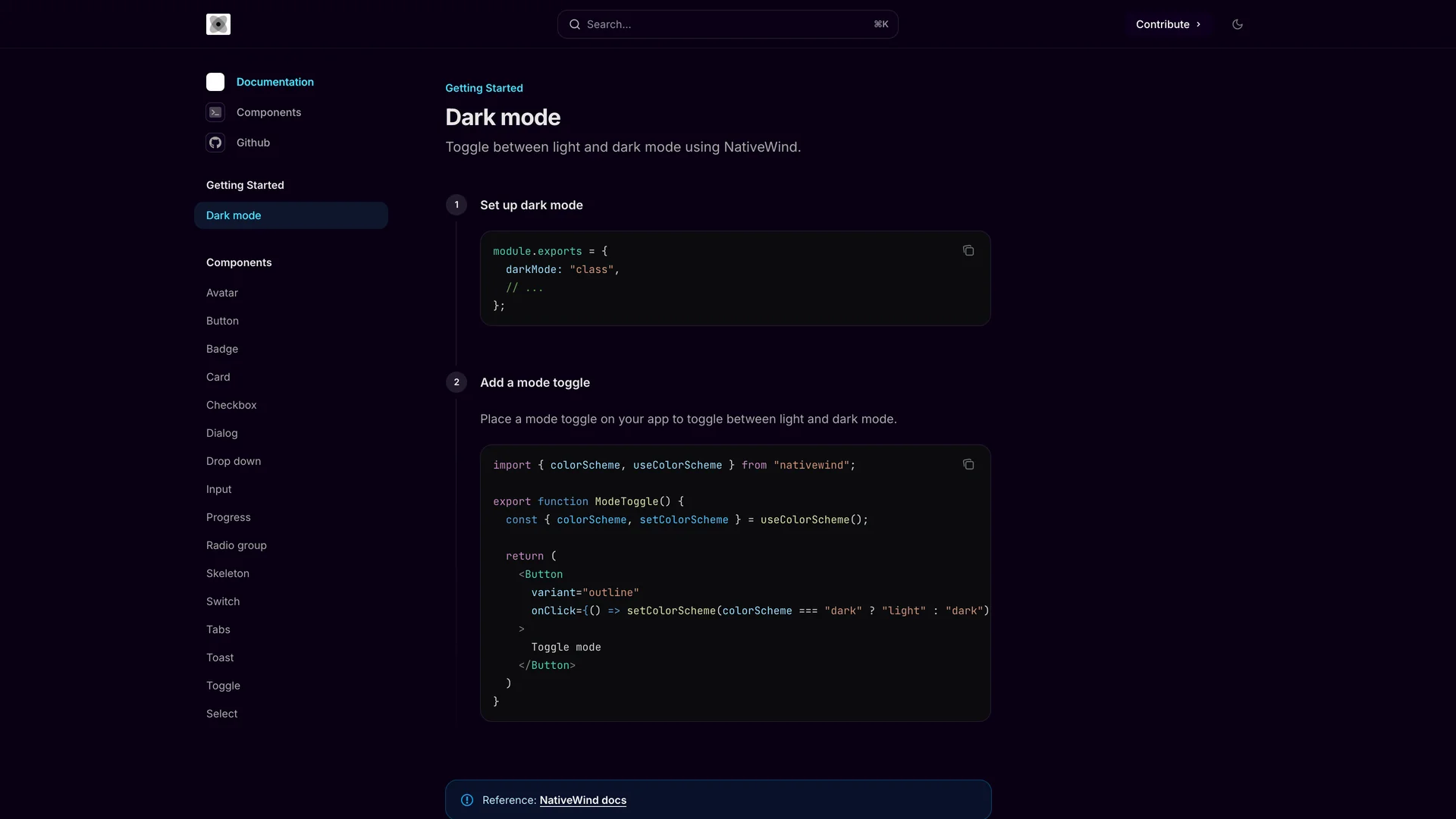1456x819 pixels.
Task: Click the info icon in the Reference banner
Action: pos(467,800)
